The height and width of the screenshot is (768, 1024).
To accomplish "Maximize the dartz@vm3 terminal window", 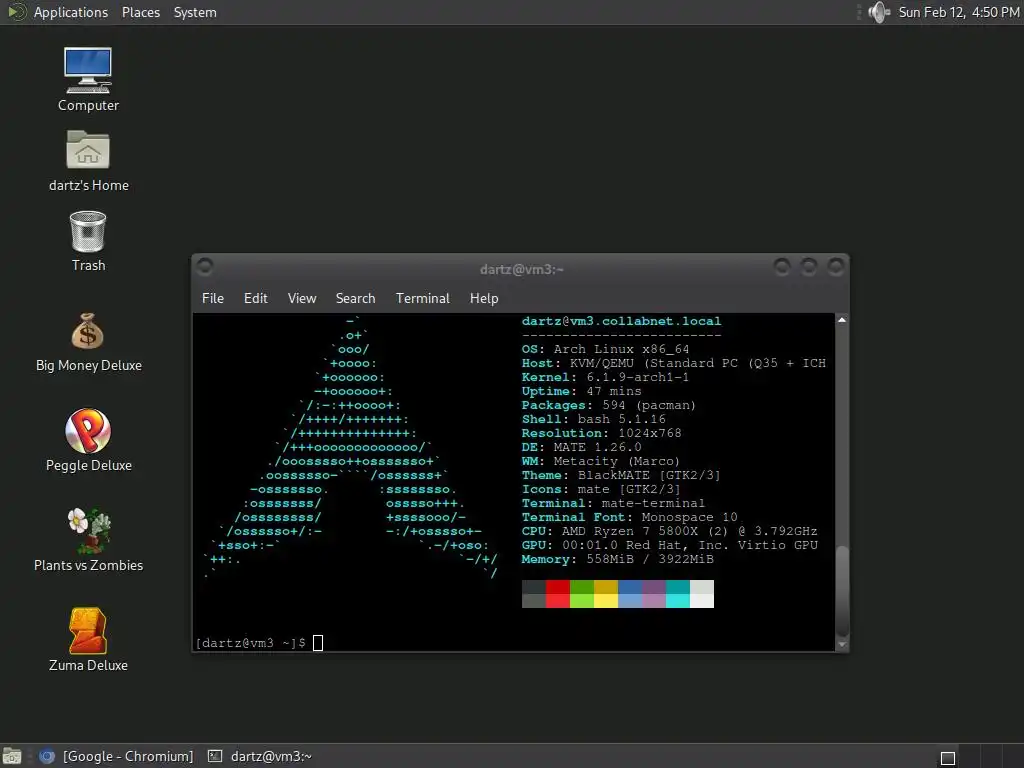I will click(808, 266).
